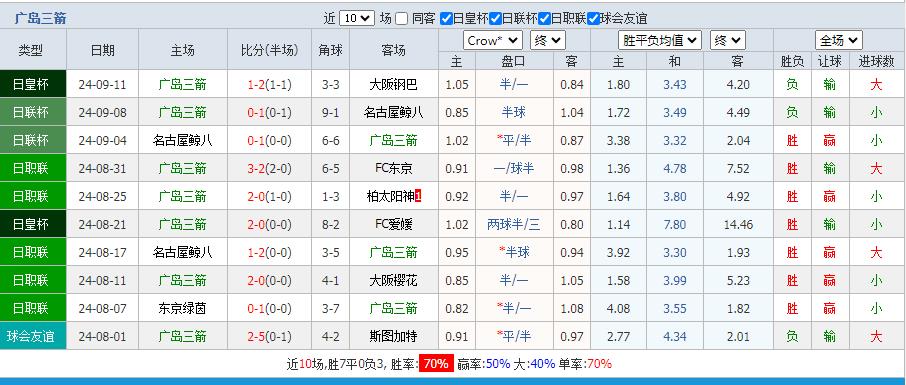Click handicap 一/球半 for FC东京 match
Image resolution: width=906 pixels, height=385 pixels.
coord(514,169)
